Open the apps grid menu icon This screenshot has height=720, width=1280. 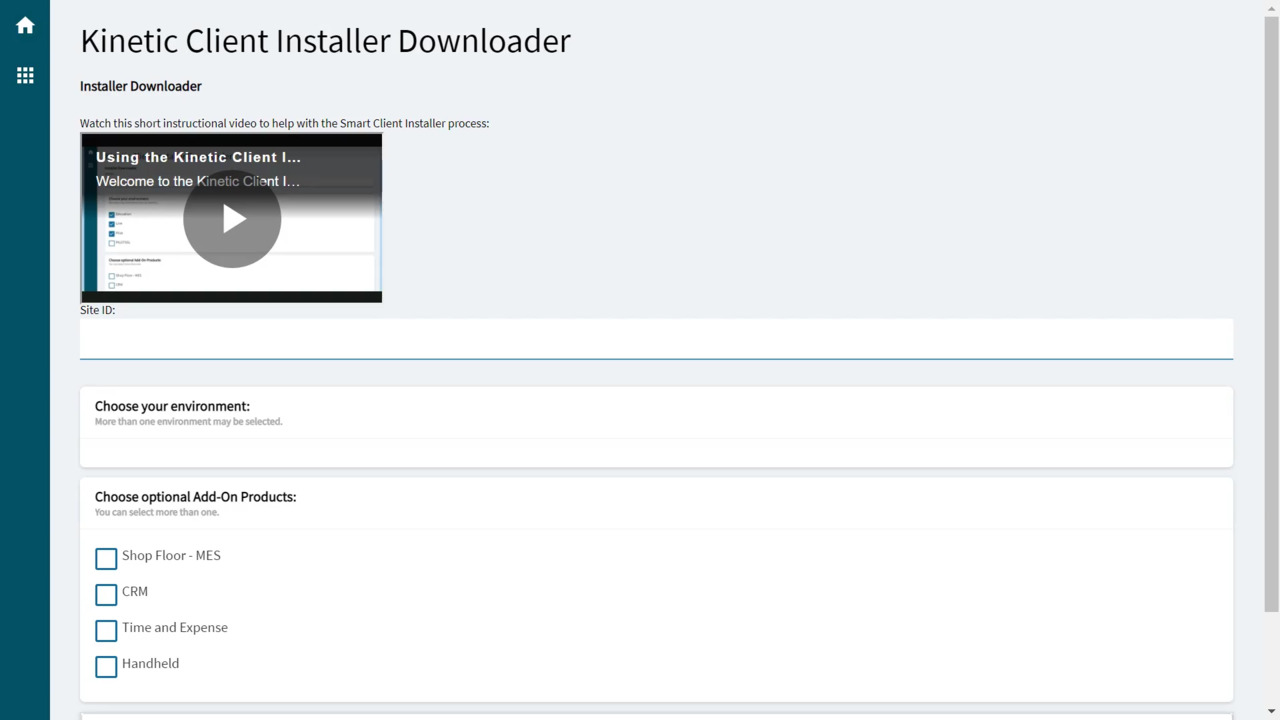point(25,75)
